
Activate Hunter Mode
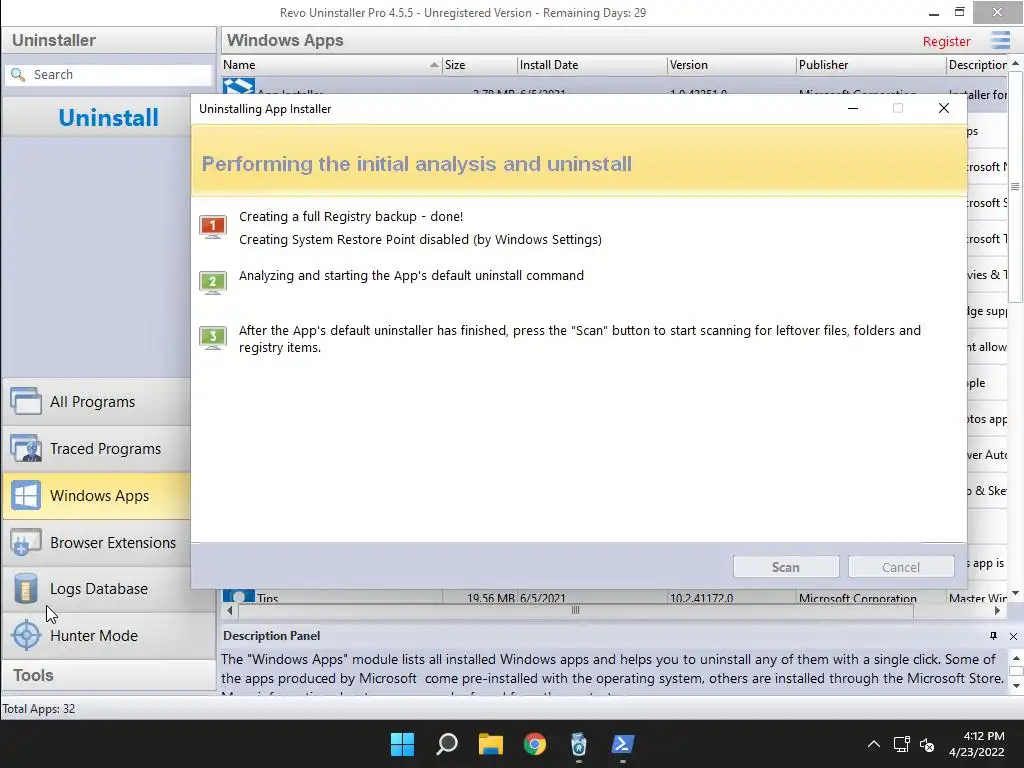[x=108, y=635]
